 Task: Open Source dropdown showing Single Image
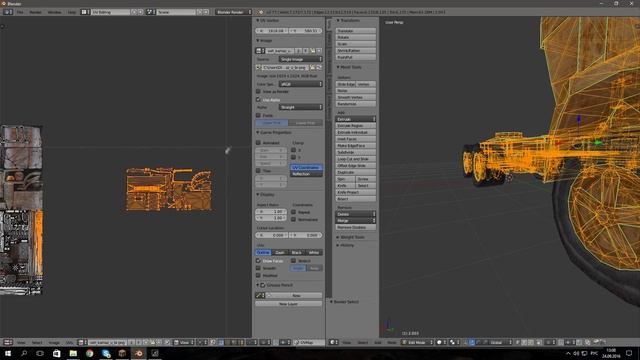[x=300, y=59]
